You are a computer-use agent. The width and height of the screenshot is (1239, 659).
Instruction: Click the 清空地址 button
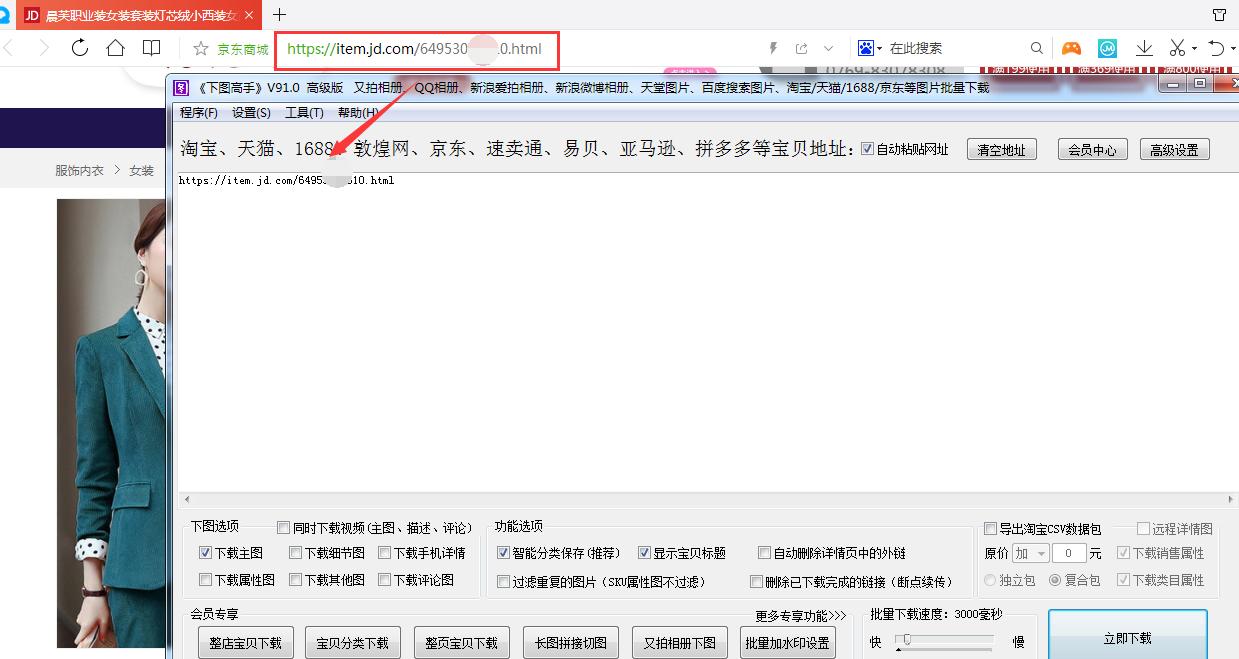tap(1001, 147)
